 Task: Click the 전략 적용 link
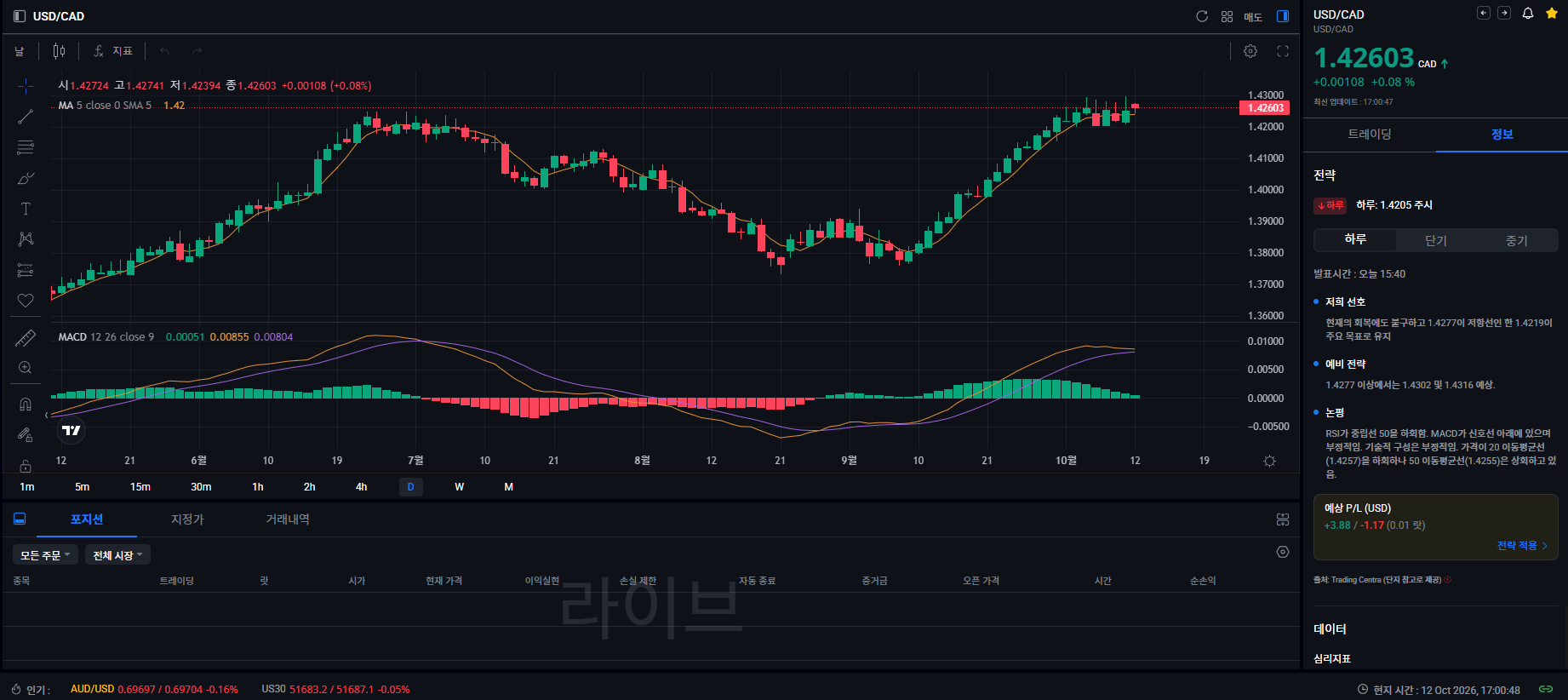pos(1522,546)
